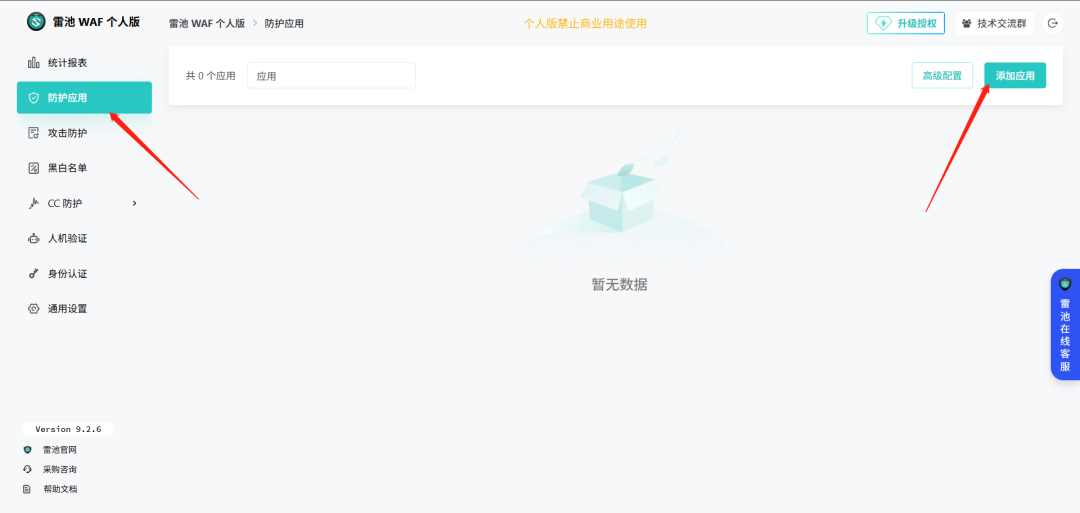Click the 雷池 WAF 个人版 breadcrumb
The height and width of the screenshot is (513, 1080).
207,23
